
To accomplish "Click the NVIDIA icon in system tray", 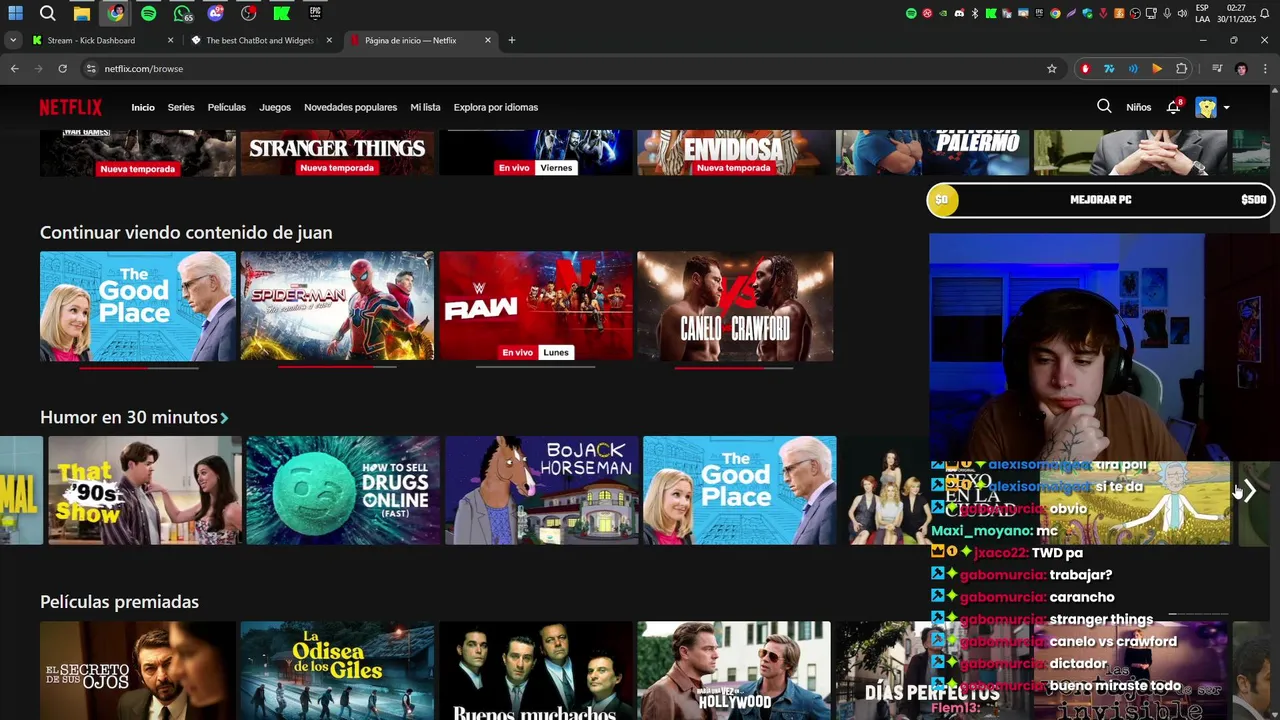I will coord(943,13).
